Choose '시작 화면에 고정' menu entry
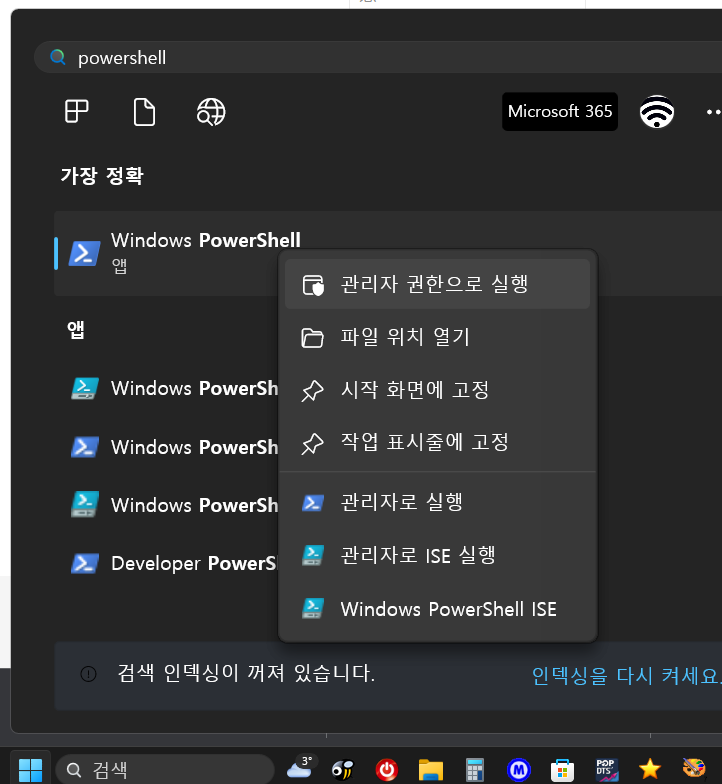722x784 pixels. pyautogui.click(x=437, y=390)
